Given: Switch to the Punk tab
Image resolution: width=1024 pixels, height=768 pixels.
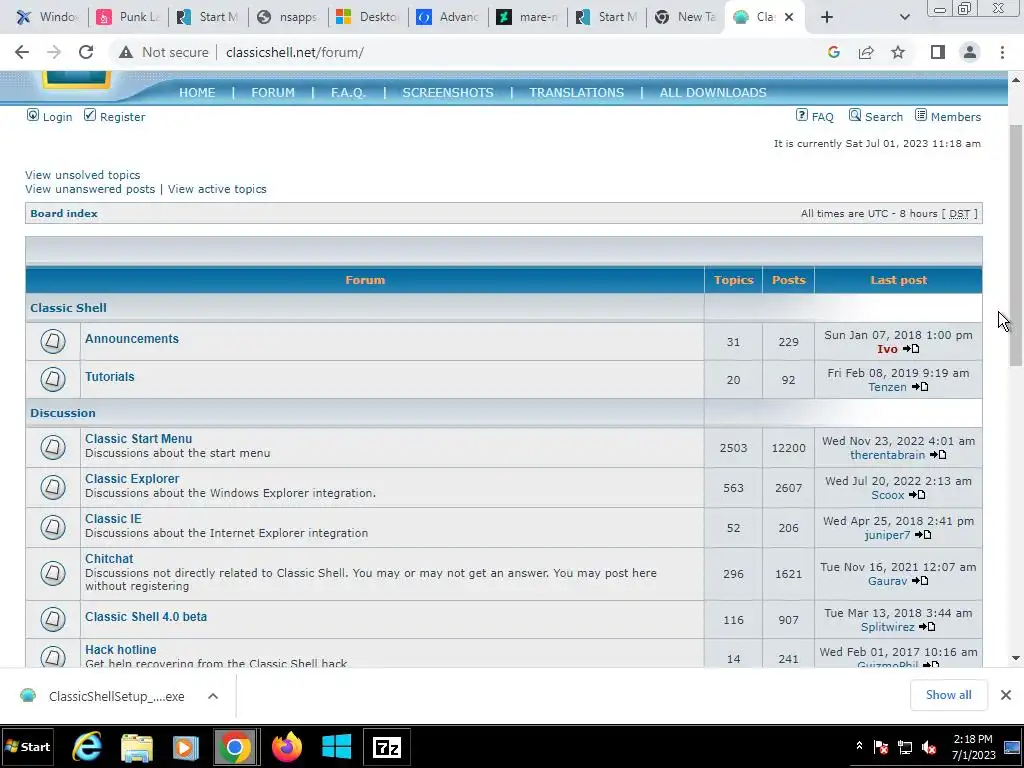Looking at the screenshot, I should tap(129, 17).
